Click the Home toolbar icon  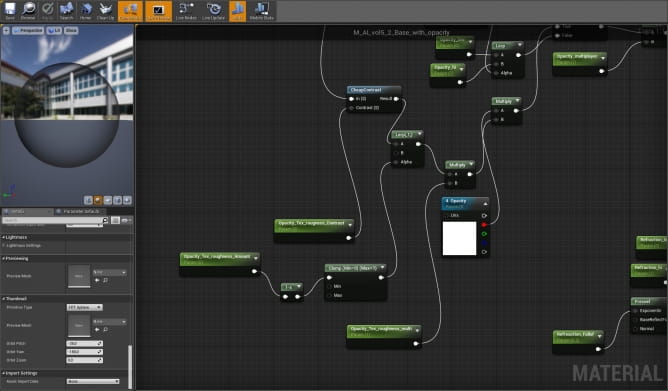coord(86,11)
